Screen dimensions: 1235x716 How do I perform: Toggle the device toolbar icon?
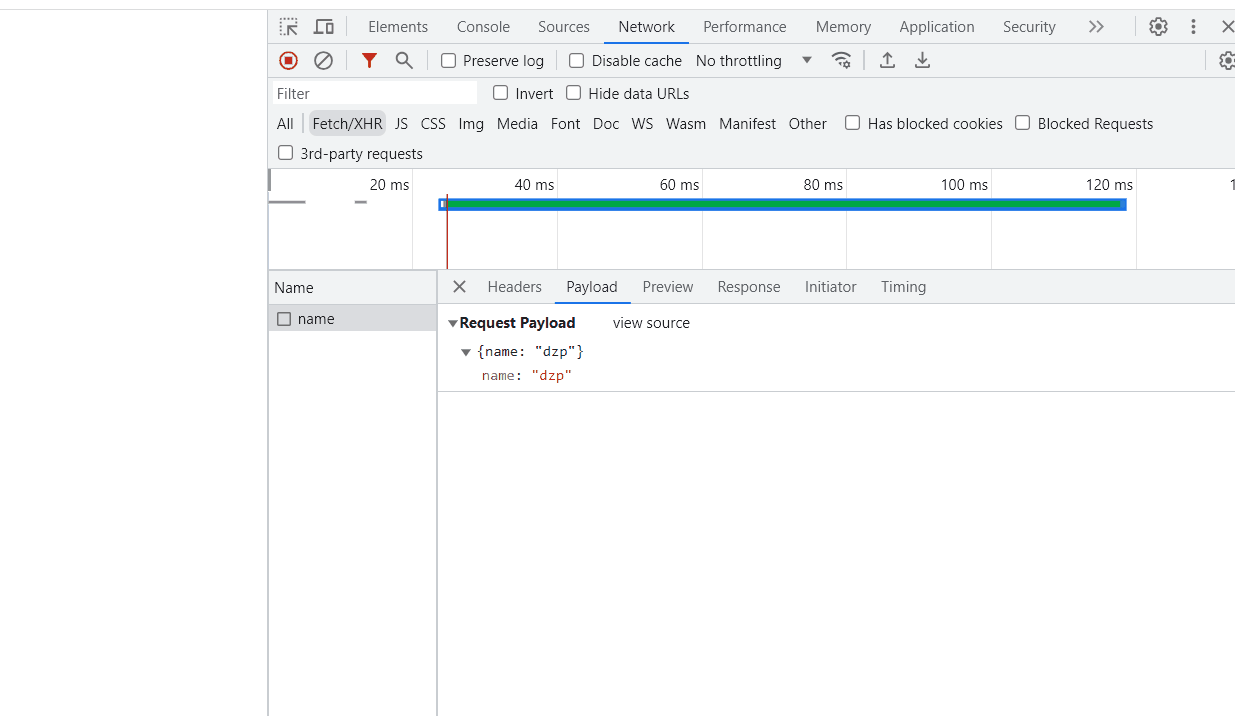(x=324, y=27)
